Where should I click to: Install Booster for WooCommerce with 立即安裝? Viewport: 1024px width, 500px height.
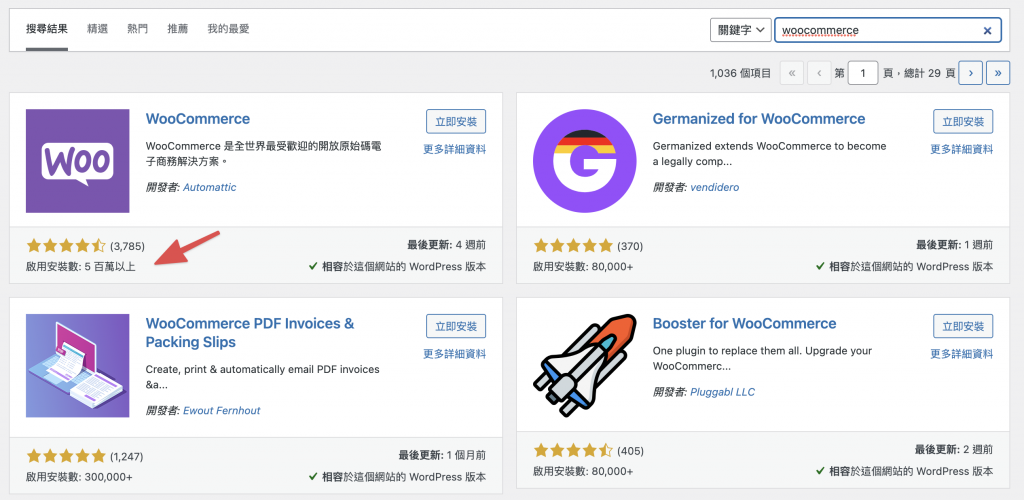pos(963,326)
